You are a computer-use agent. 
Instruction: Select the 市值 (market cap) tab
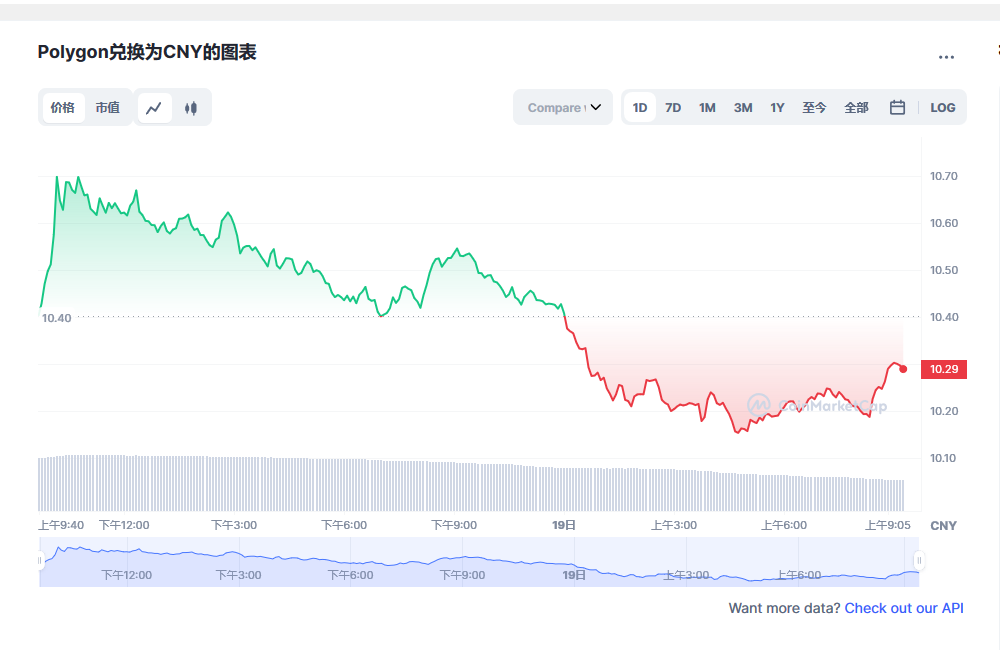108,108
